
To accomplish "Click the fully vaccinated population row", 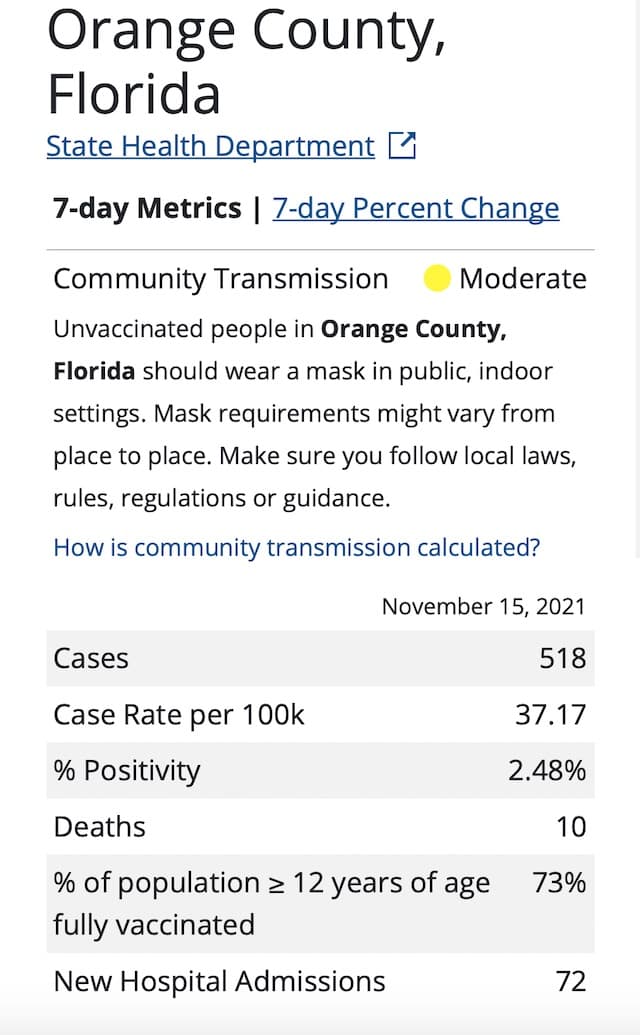I will pyautogui.click(x=320, y=904).
